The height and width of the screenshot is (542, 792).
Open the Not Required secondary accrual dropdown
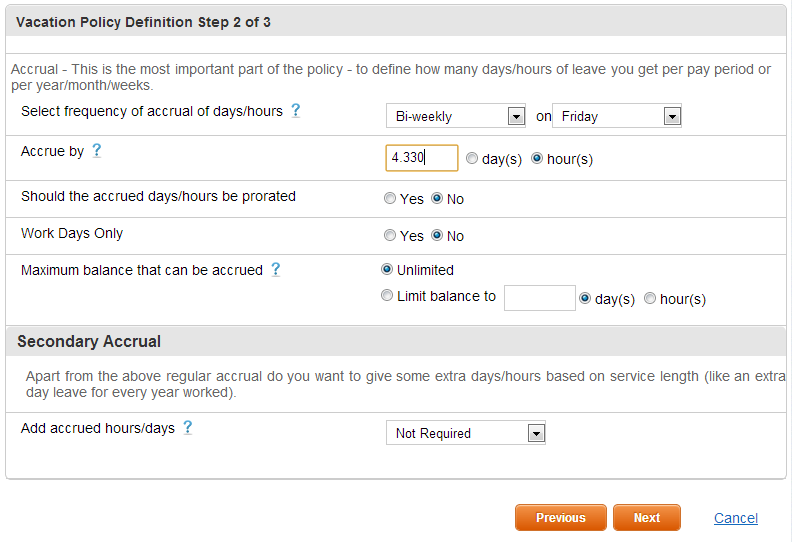click(x=466, y=433)
